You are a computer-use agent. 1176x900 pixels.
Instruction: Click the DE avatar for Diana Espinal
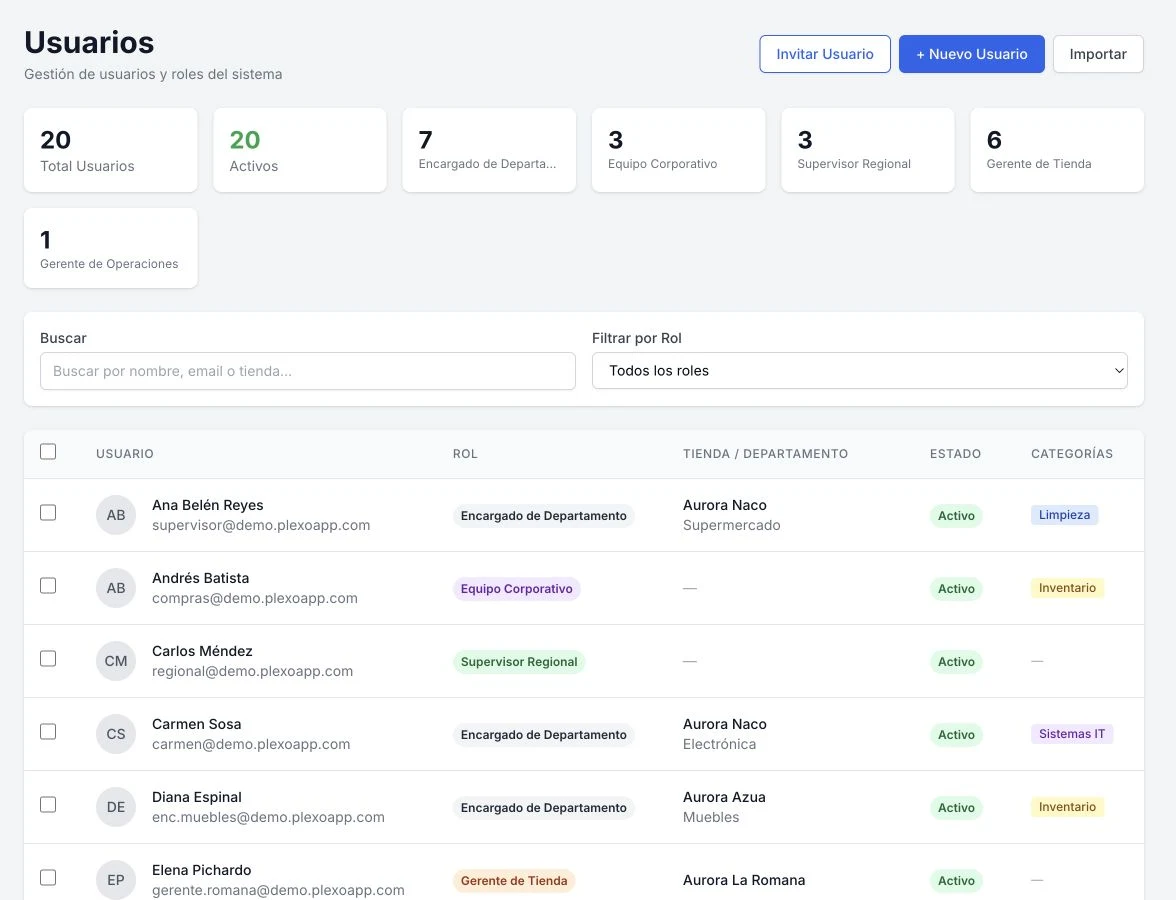(x=116, y=807)
